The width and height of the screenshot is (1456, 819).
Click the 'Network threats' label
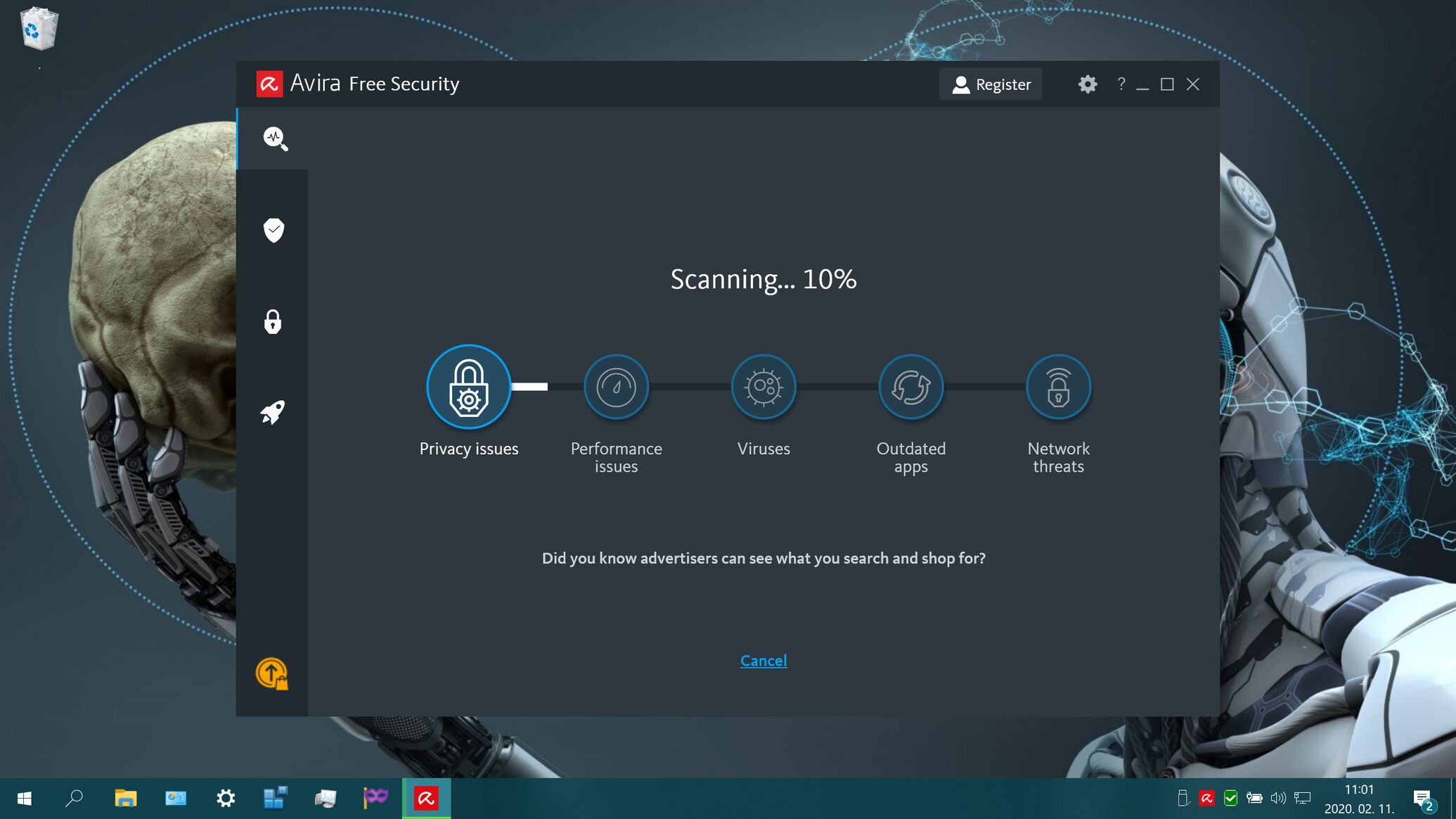[x=1059, y=457]
